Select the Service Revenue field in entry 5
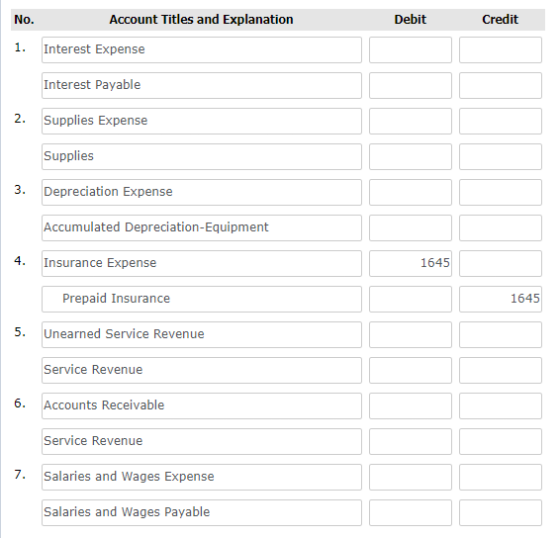The image size is (560, 538). [201, 370]
